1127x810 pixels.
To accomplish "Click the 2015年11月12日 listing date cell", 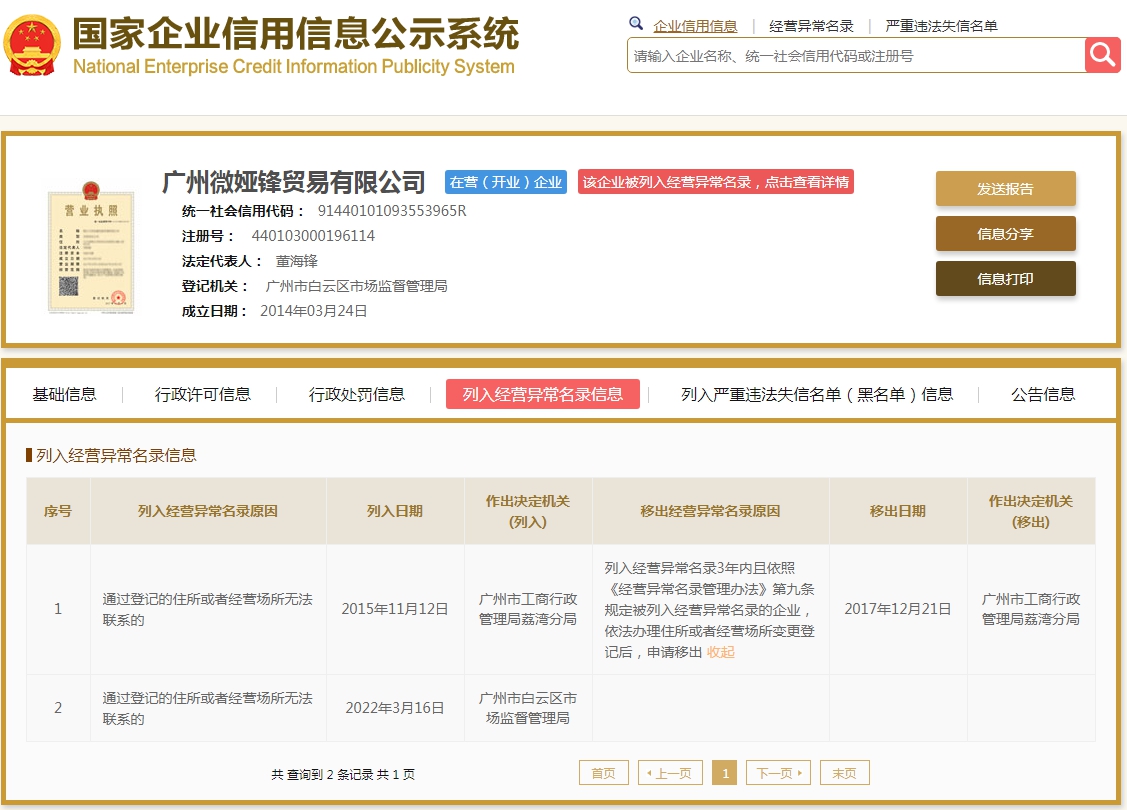I will point(395,609).
